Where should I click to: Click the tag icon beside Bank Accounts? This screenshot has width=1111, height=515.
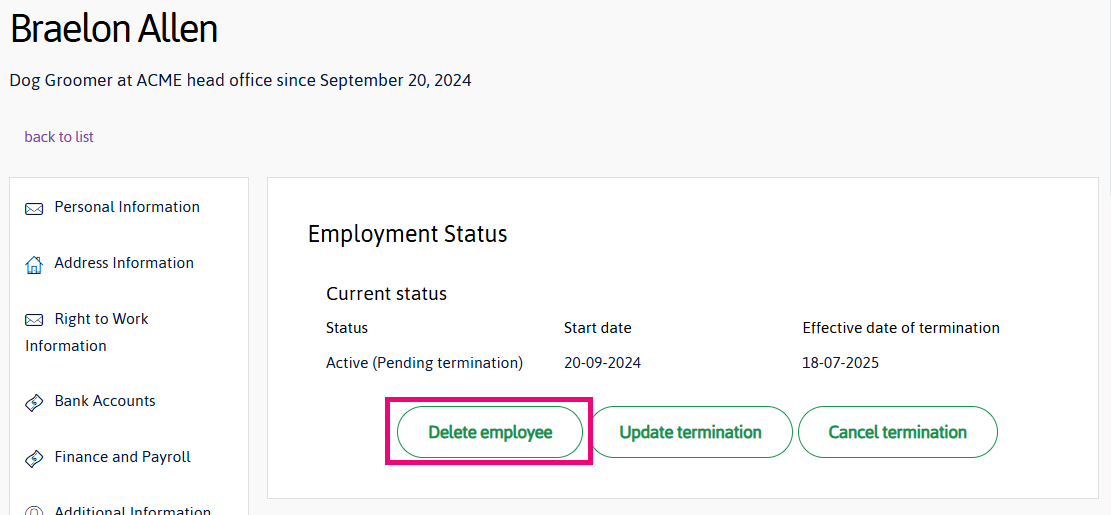pyautogui.click(x=34, y=403)
